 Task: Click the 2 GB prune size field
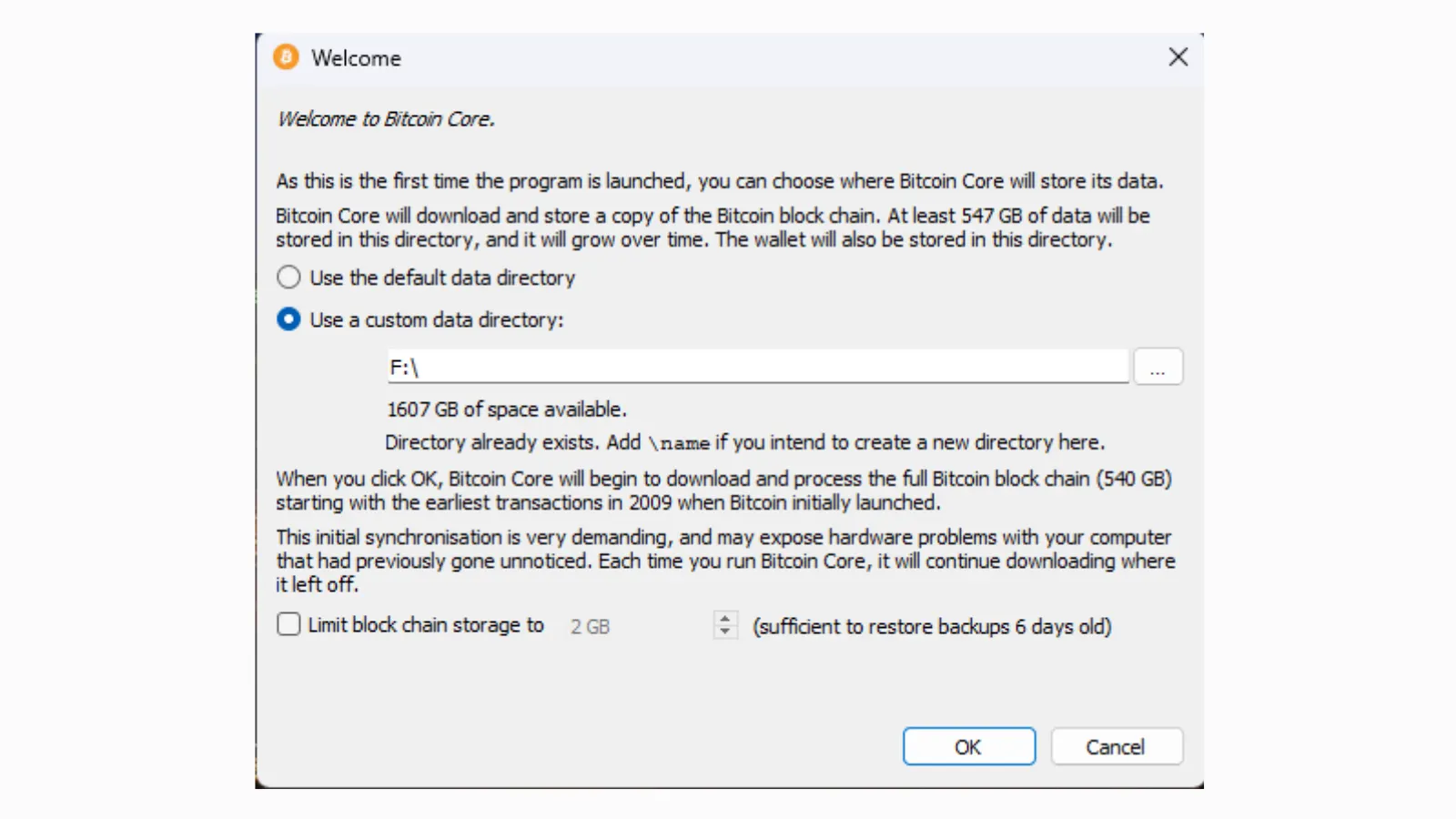tap(637, 626)
